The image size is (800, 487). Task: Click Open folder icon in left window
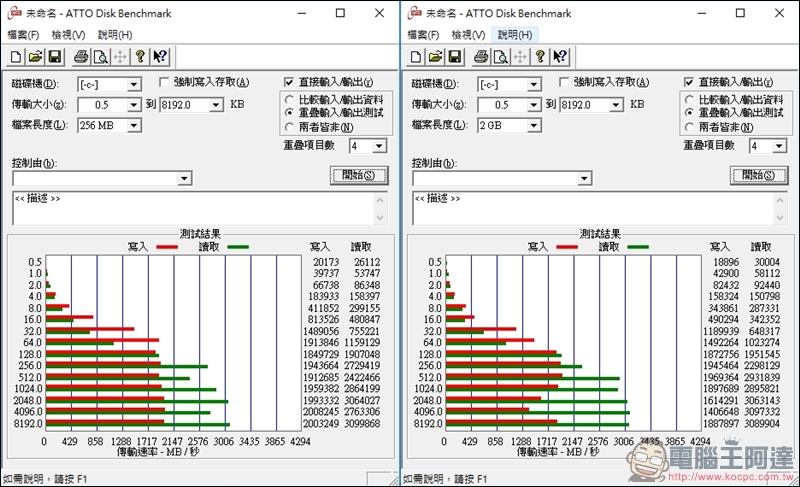click(x=35, y=57)
